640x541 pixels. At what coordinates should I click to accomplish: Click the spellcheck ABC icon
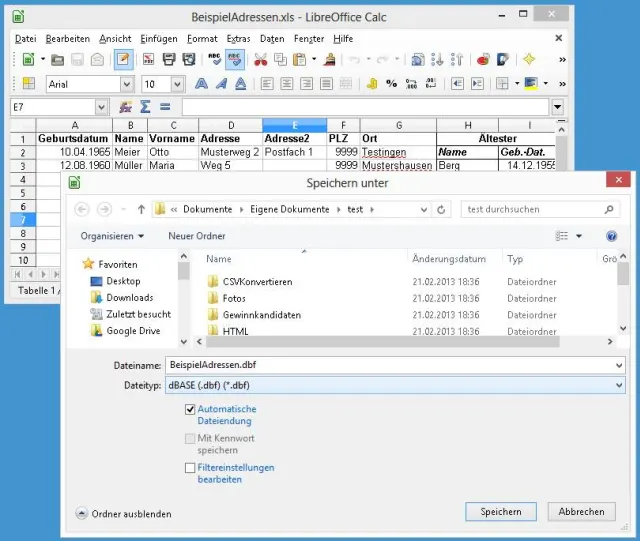(214, 60)
